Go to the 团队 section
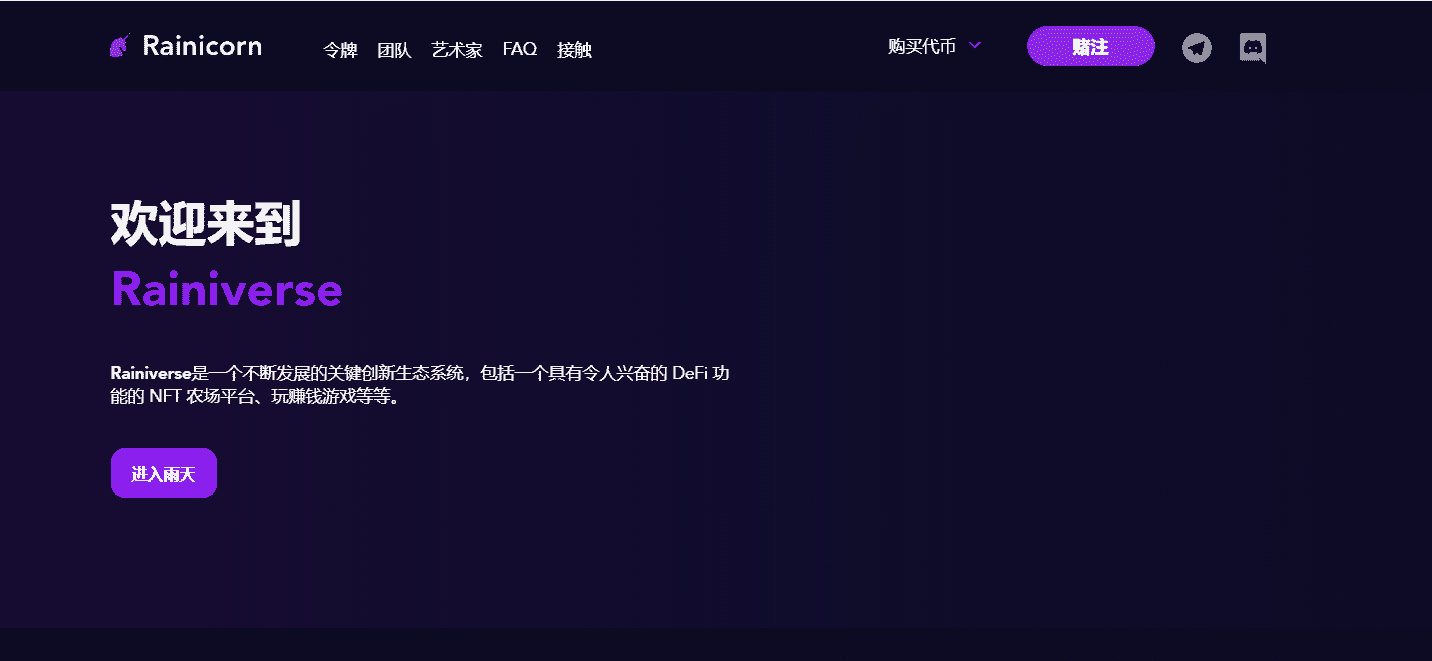The width and height of the screenshot is (1432, 661). pos(394,50)
